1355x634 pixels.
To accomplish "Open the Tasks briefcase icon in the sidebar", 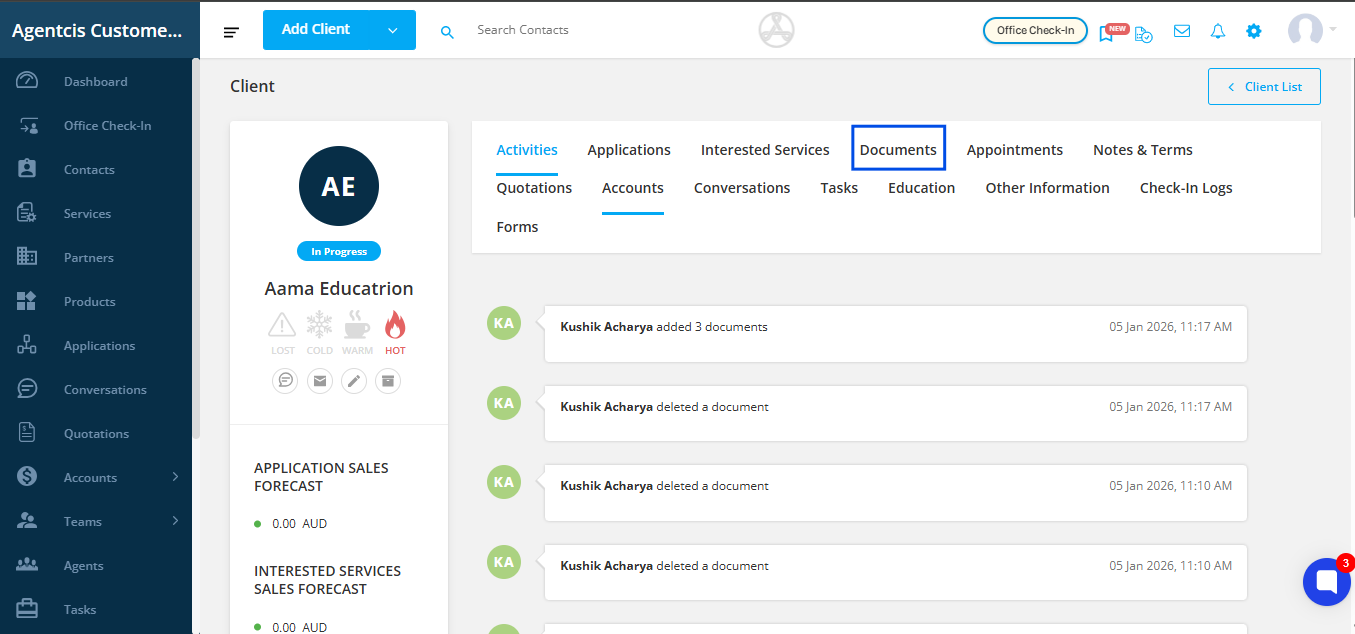I will 27,609.
